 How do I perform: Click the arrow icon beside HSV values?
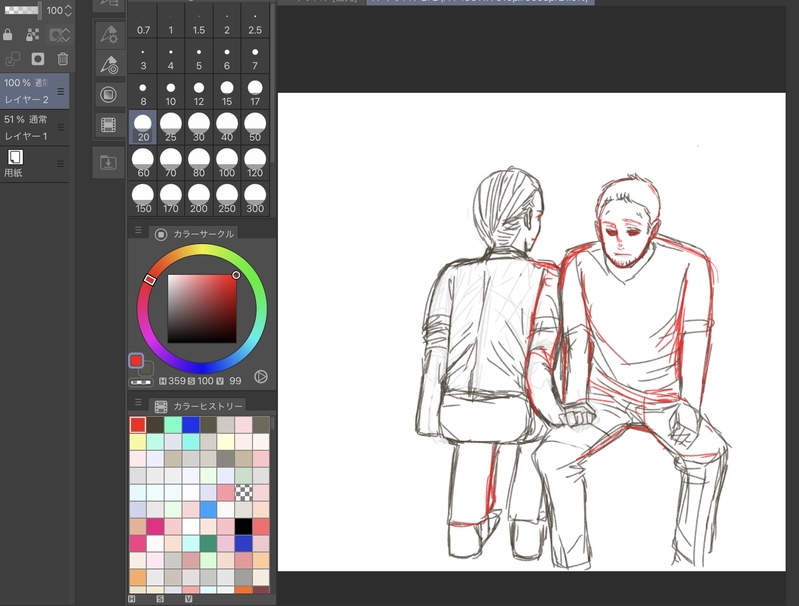click(261, 377)
